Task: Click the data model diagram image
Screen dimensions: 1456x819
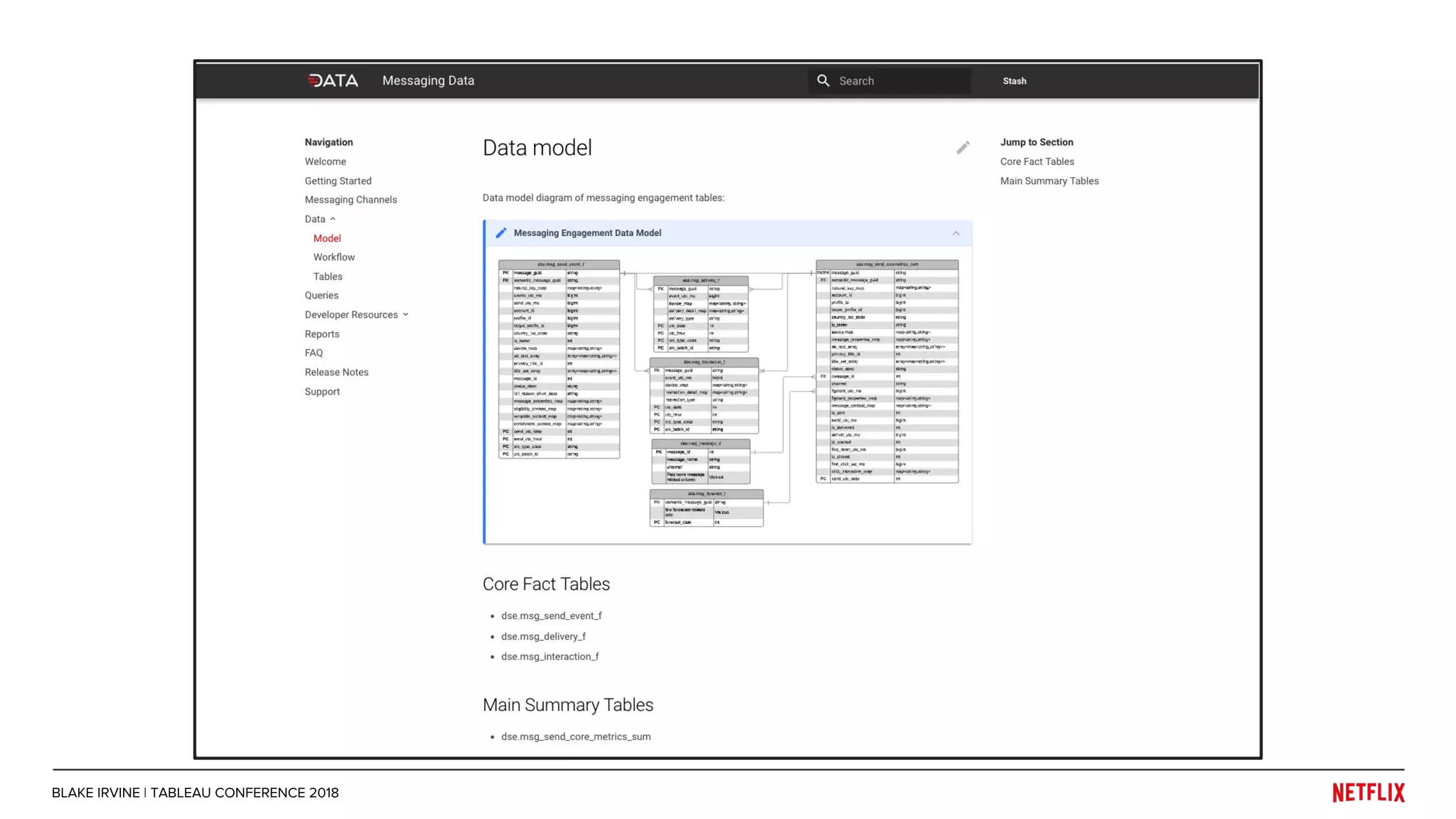Action: coord(727,393)
